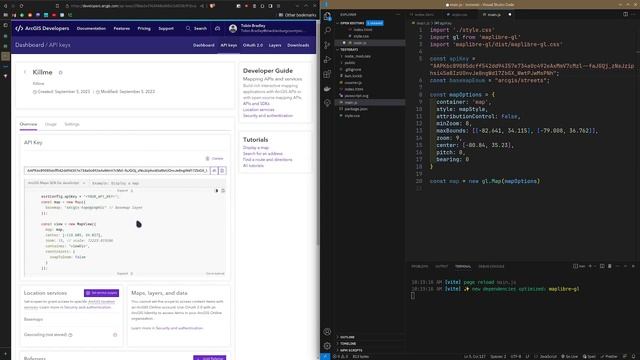Switch to OUTPUT tab in panel
640x360 pixels.
[441, 267]
